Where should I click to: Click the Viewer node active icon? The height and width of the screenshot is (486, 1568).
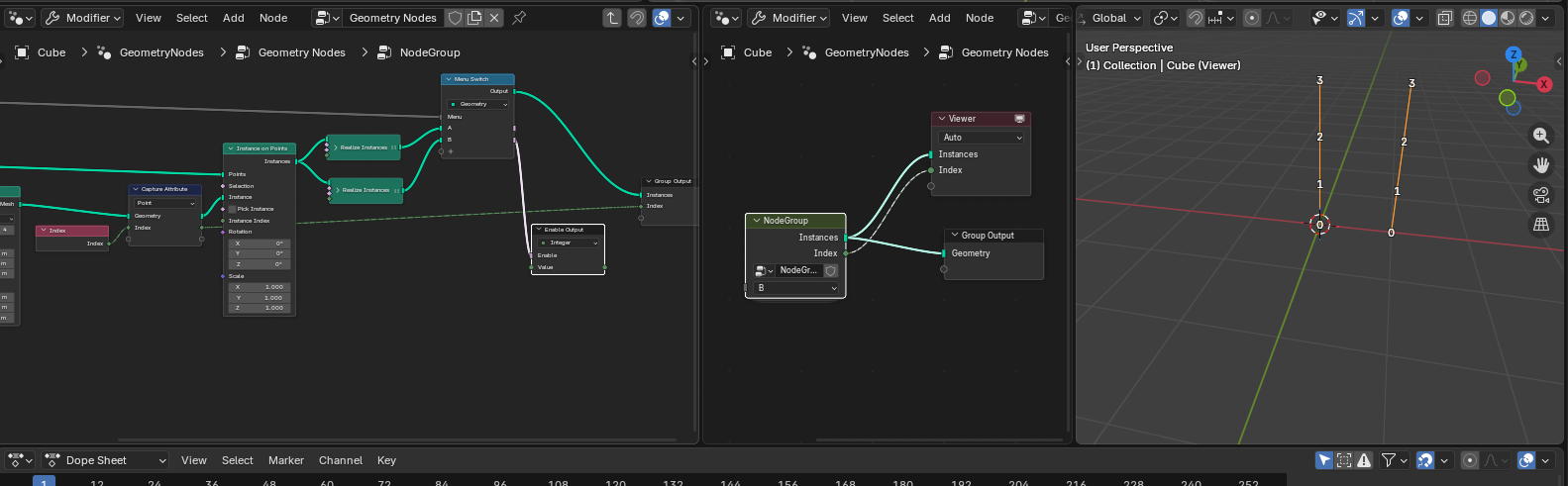pyautogui.click(x=1019, y=119)
